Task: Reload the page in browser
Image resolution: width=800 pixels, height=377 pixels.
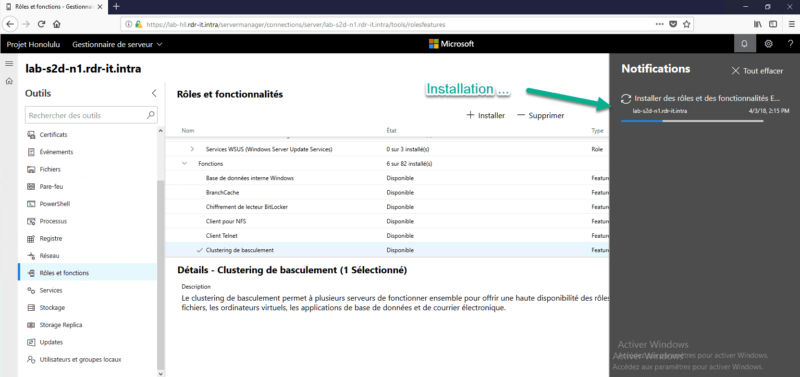Action: pos(42,24)
